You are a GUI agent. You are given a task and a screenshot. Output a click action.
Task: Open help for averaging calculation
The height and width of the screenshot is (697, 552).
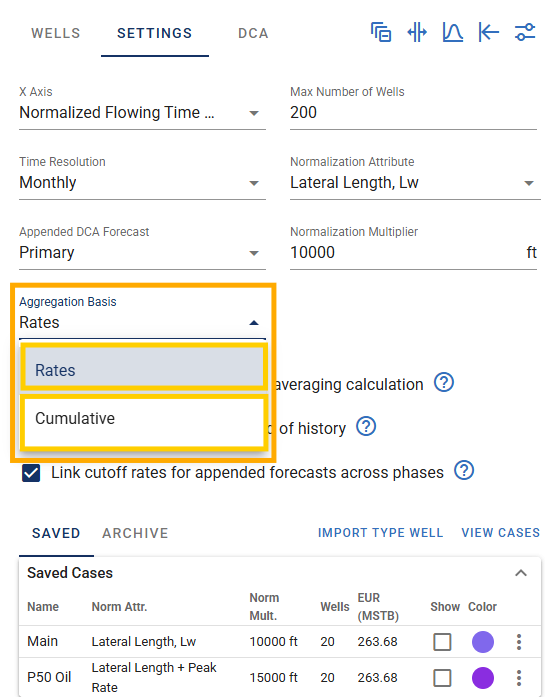pyautogui.click(x=444, y=382)
